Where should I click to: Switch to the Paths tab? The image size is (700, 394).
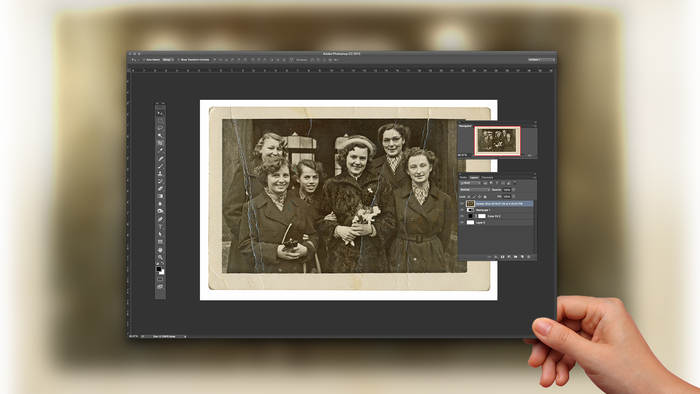463,178
